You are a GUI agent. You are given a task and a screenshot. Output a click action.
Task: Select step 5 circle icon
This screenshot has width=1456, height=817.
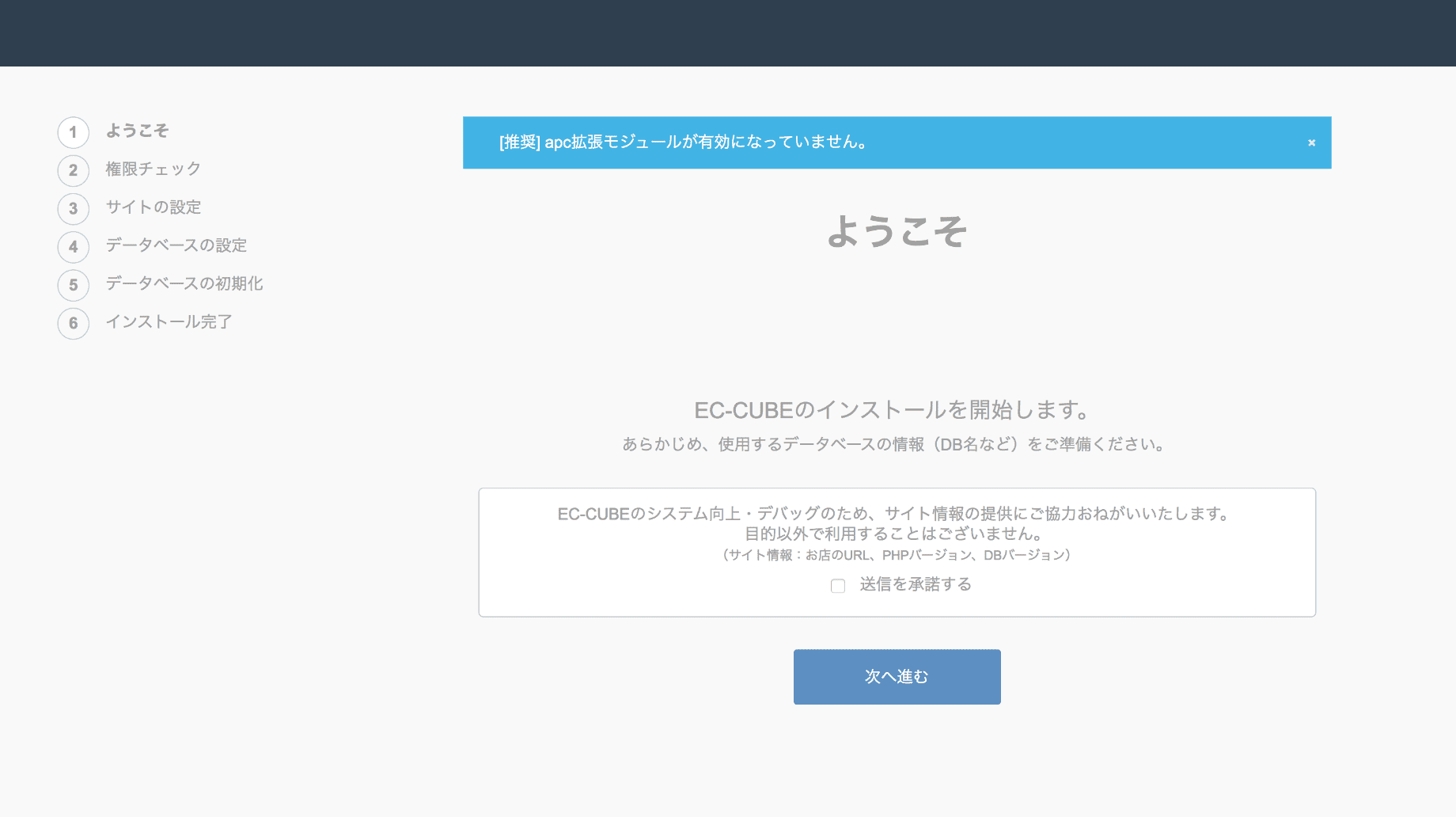(74, 285)
